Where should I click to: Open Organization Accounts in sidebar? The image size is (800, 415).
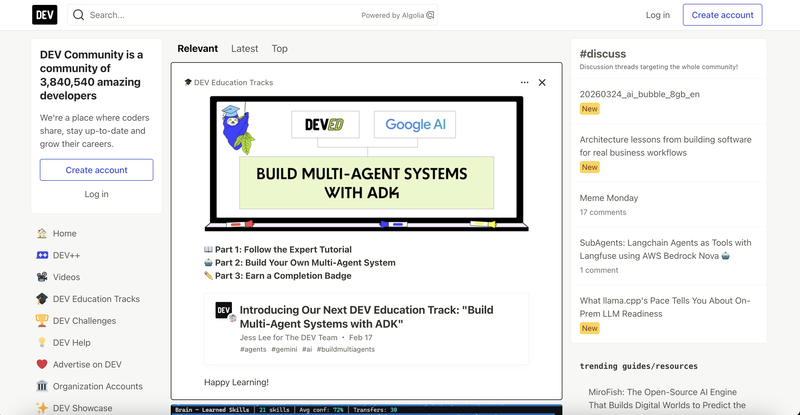(96, 386)
